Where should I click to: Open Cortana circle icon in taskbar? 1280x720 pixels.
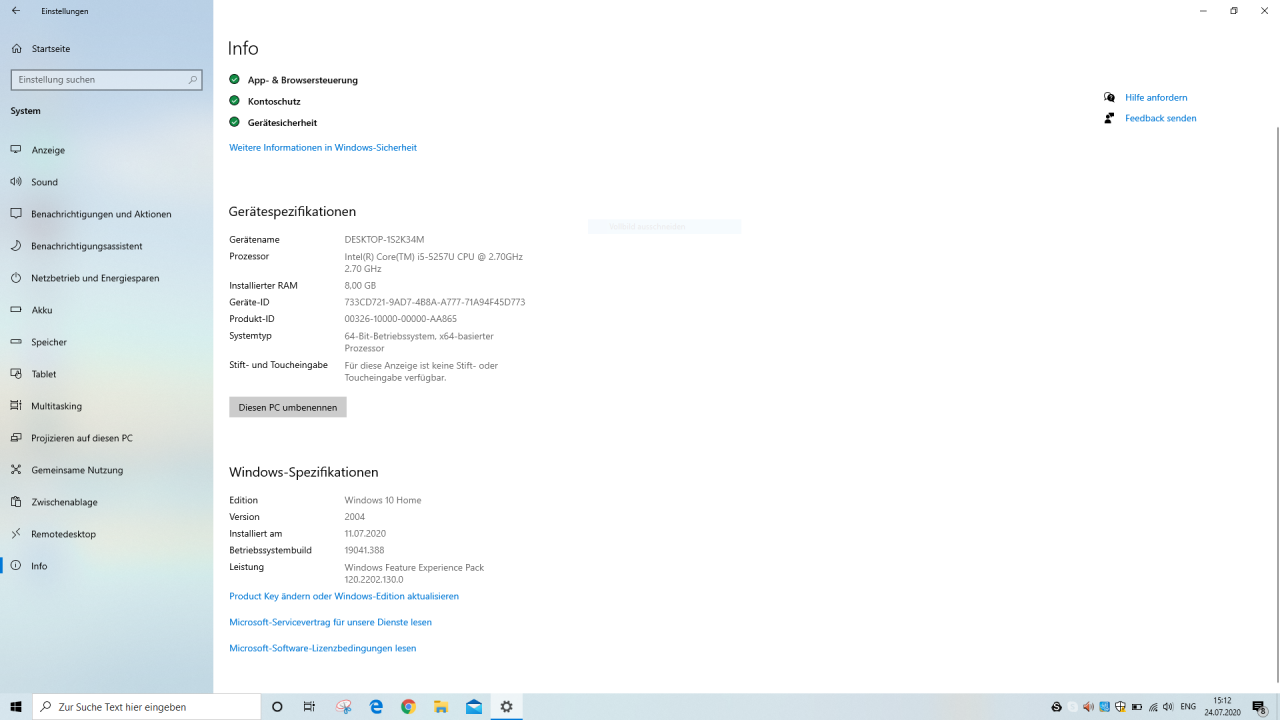(277, 707)
